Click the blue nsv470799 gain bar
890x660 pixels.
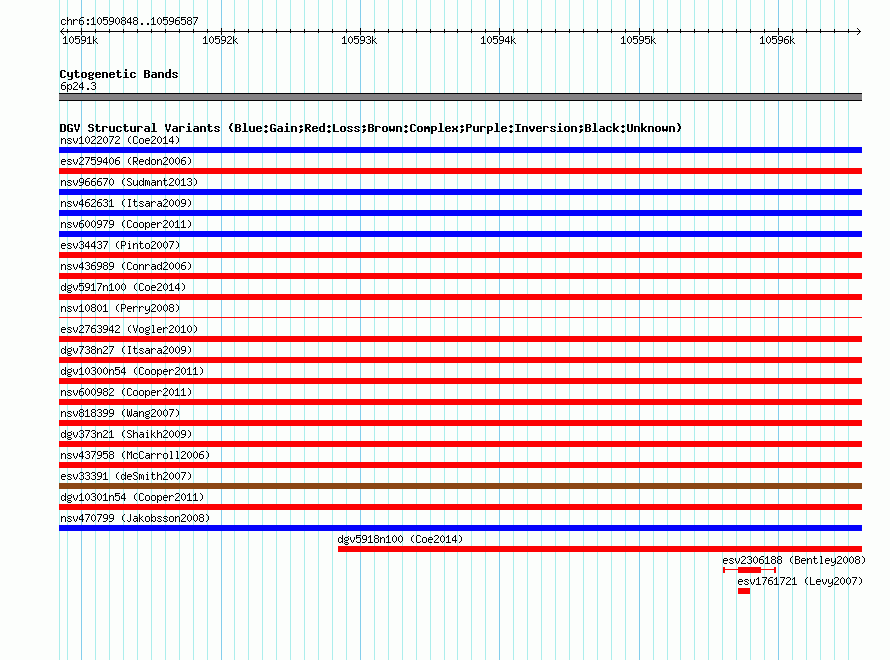(460, 528)
